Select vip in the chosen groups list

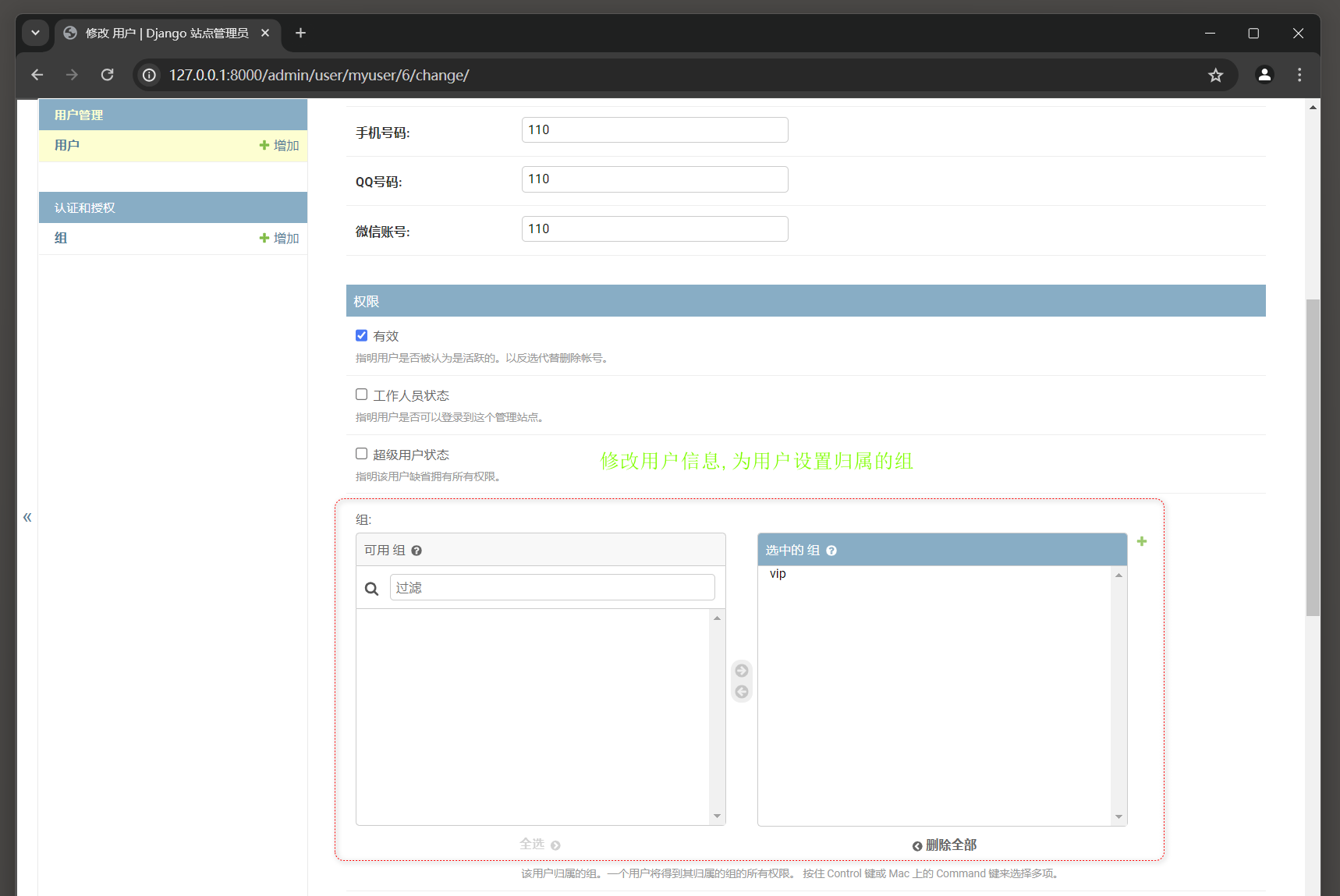pos(778,574)
